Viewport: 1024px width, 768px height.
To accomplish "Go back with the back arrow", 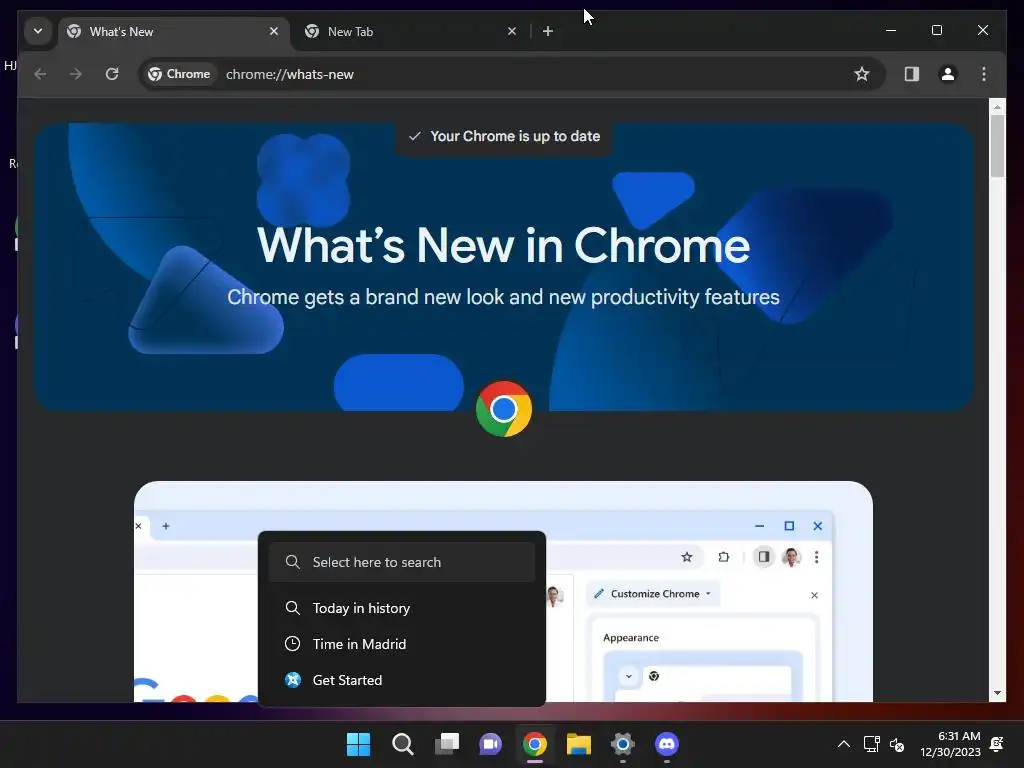I will (40, 74).
